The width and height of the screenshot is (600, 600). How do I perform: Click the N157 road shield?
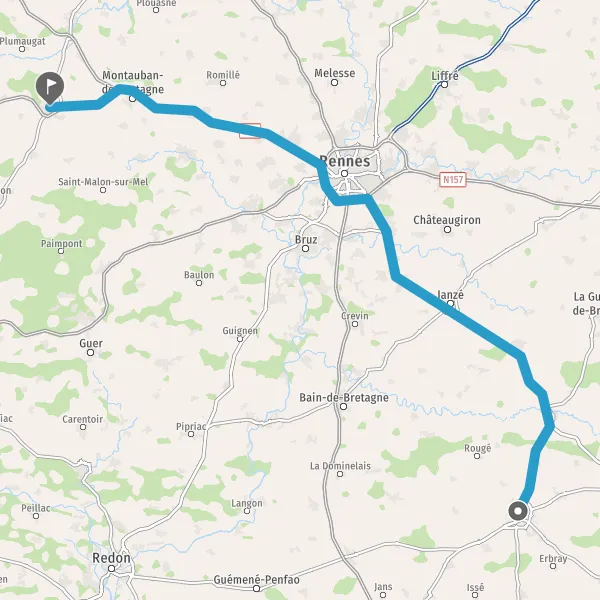click(453, 179)
